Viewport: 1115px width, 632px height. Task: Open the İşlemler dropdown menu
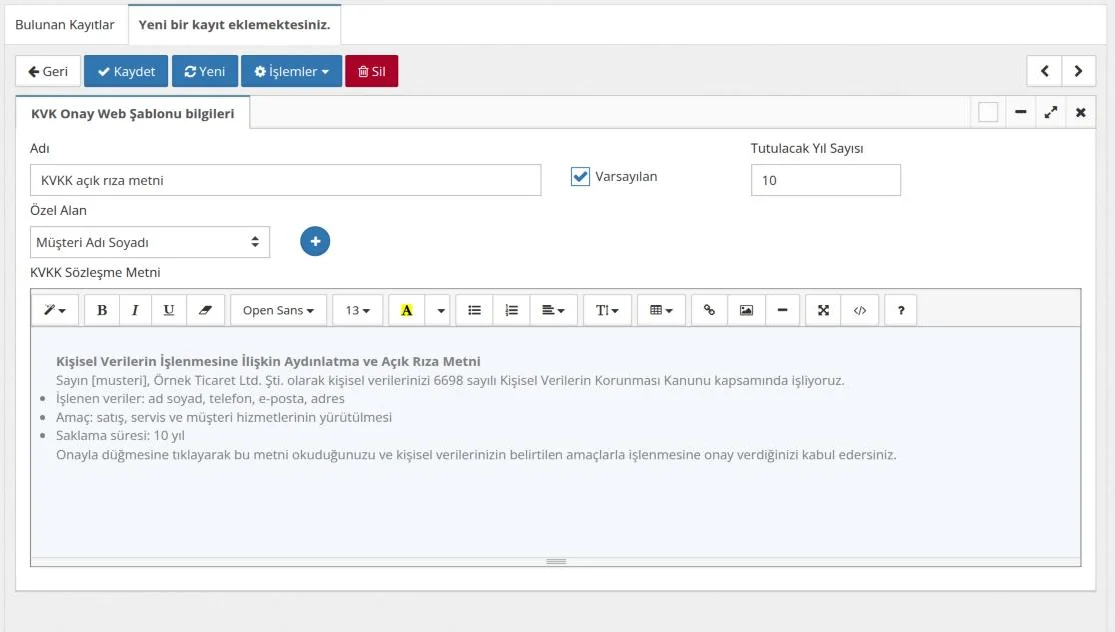click(x=292, y=71)
